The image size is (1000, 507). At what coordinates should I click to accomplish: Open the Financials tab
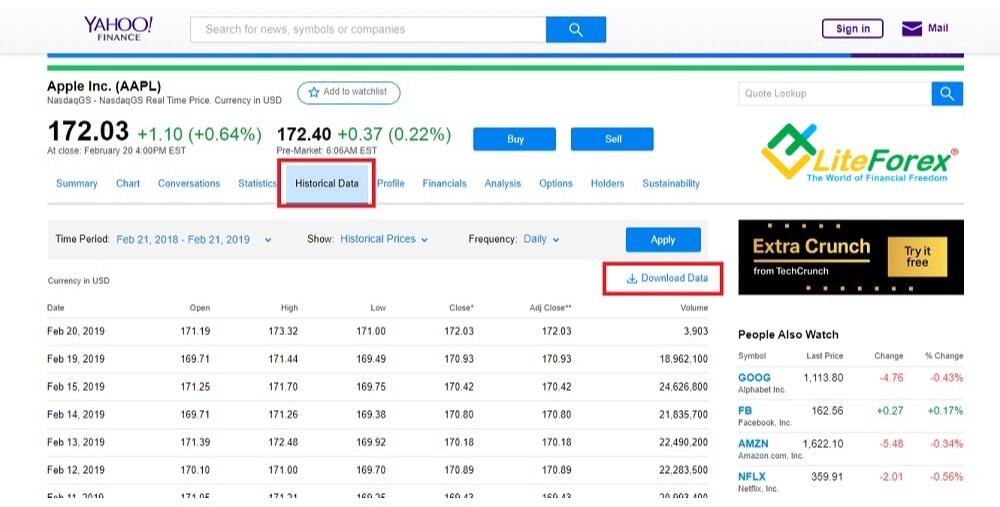click(x=445, y=184)
